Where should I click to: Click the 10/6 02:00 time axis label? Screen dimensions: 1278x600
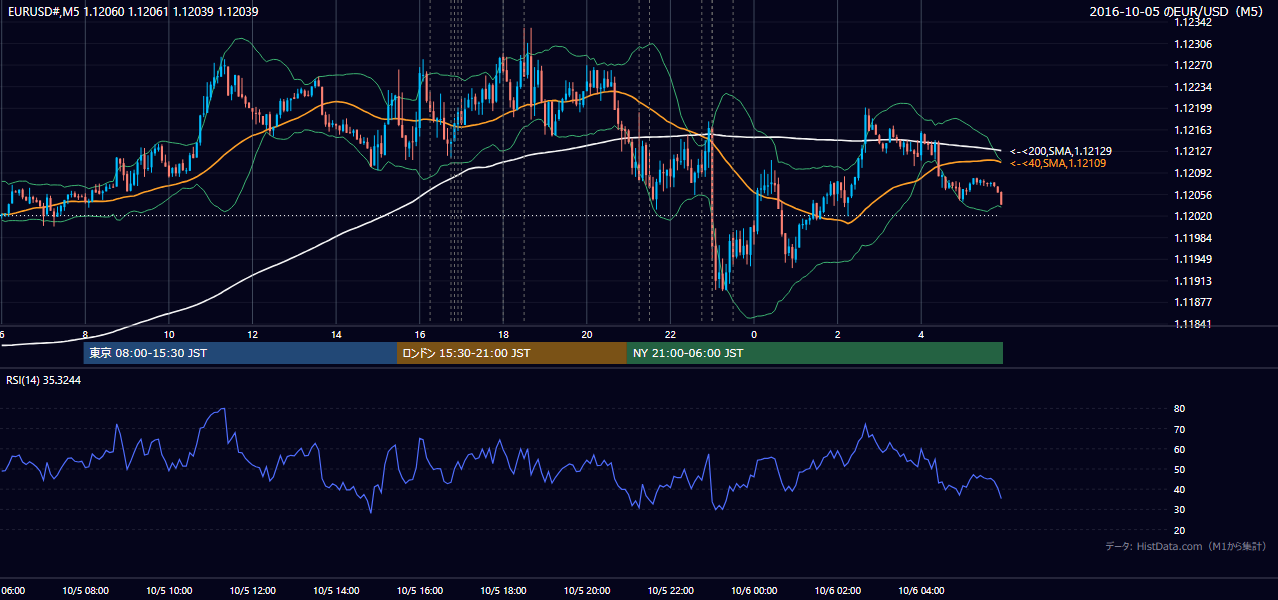pos(838,591)
